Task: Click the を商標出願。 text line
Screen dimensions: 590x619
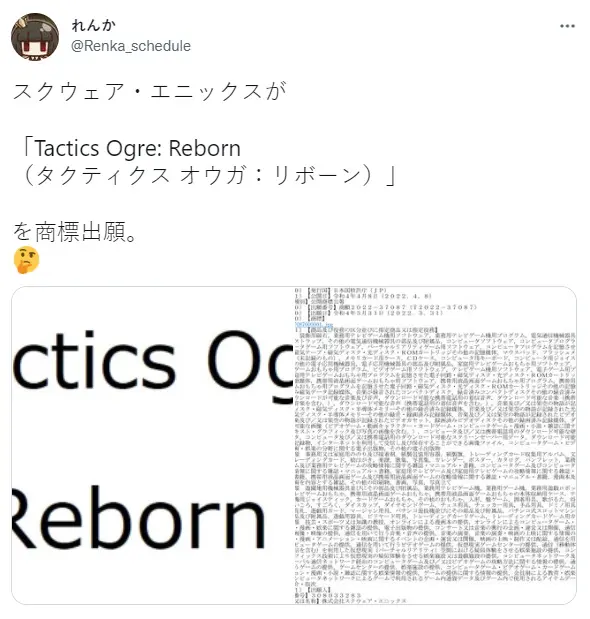Action: tap(75, 231)
